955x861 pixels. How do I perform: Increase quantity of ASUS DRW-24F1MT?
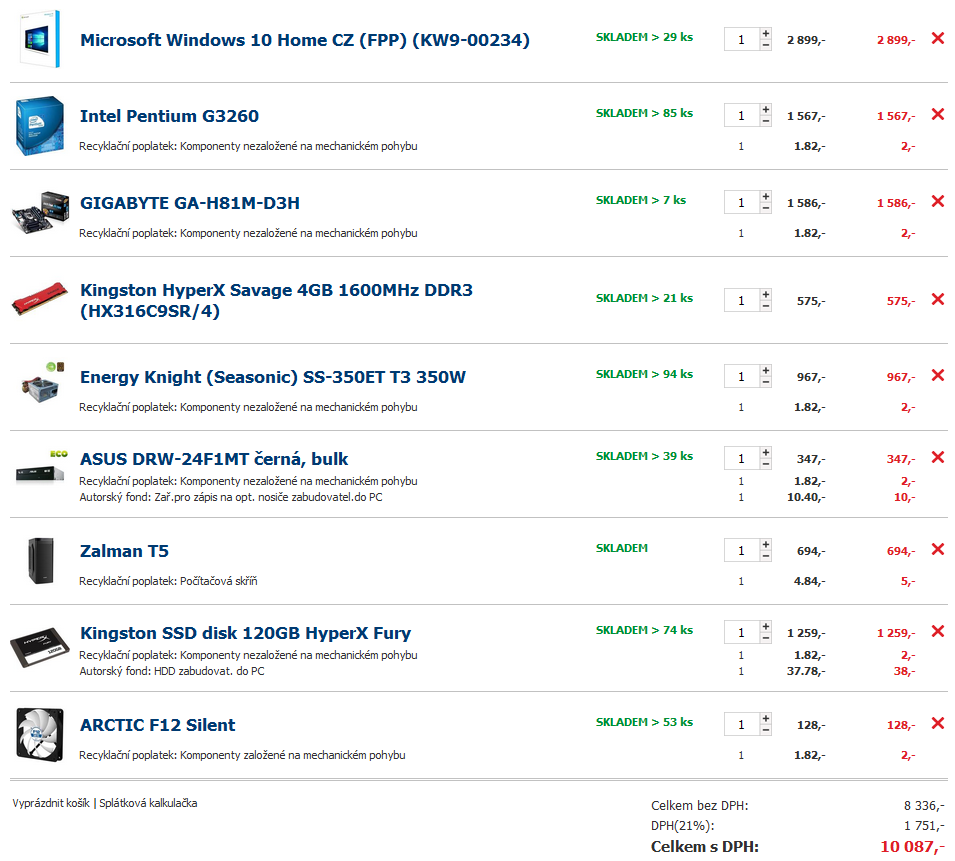(766, 452)
